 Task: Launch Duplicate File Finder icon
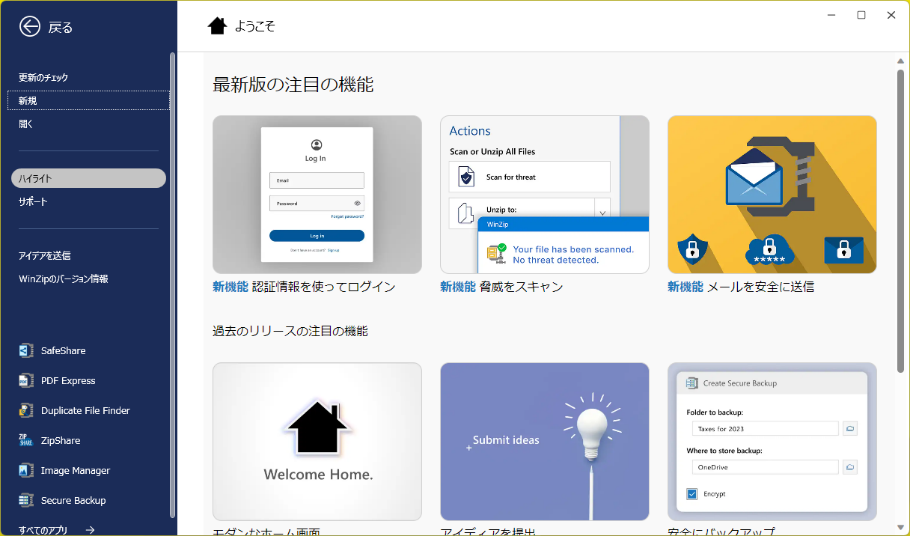[x=26, y=410]
